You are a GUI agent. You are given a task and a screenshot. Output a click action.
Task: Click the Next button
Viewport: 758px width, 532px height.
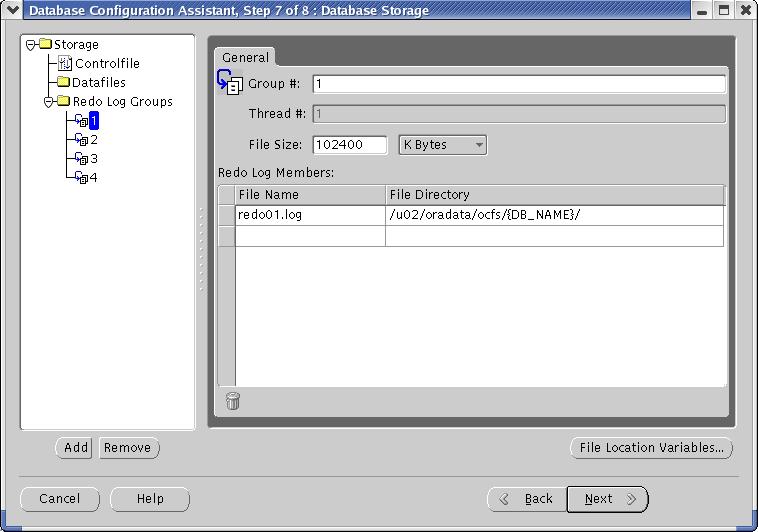pyautogui.click(x=607, y=499)
